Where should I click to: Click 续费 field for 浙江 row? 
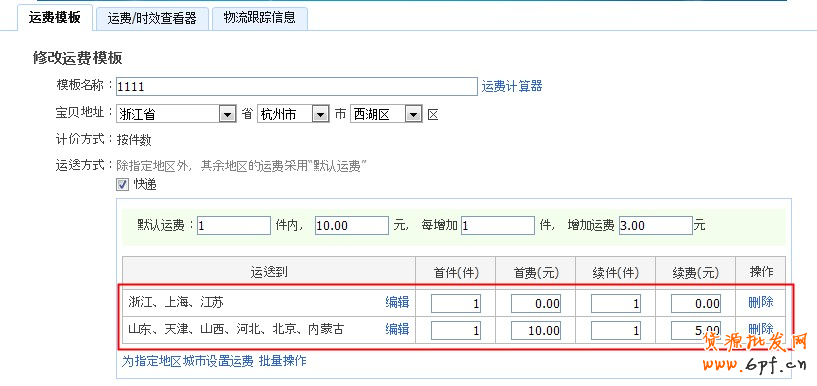pyautogui.click(x=696, y=303)
